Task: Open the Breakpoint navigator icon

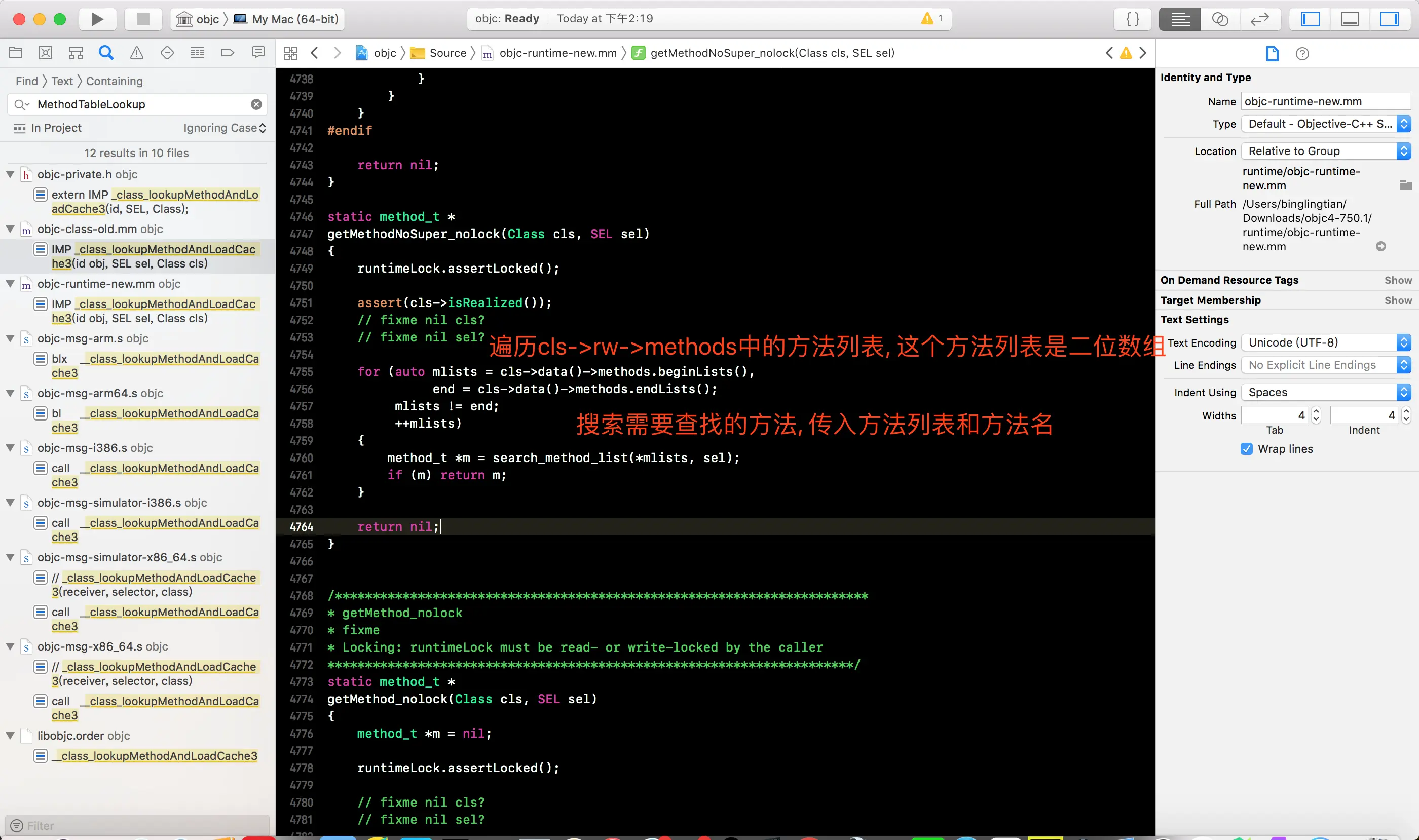Action: coord(228,53)
